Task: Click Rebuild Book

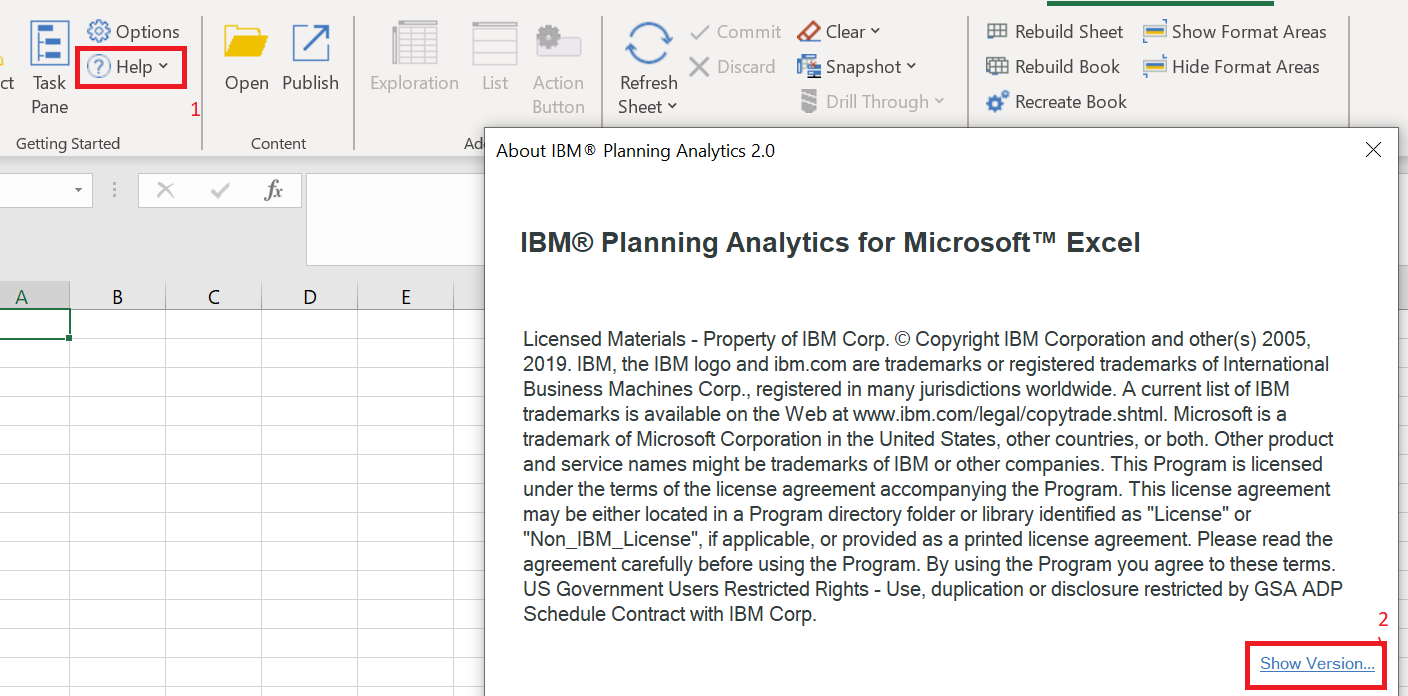Action: coord(1053,67)
